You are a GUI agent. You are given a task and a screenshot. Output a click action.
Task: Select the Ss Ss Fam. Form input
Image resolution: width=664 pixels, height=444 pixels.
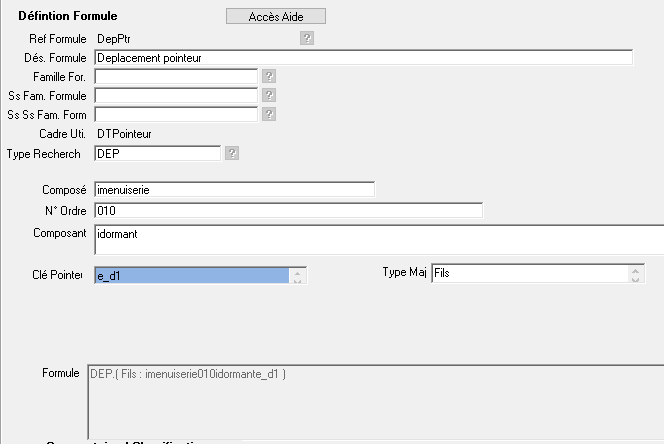pos(176,114)
